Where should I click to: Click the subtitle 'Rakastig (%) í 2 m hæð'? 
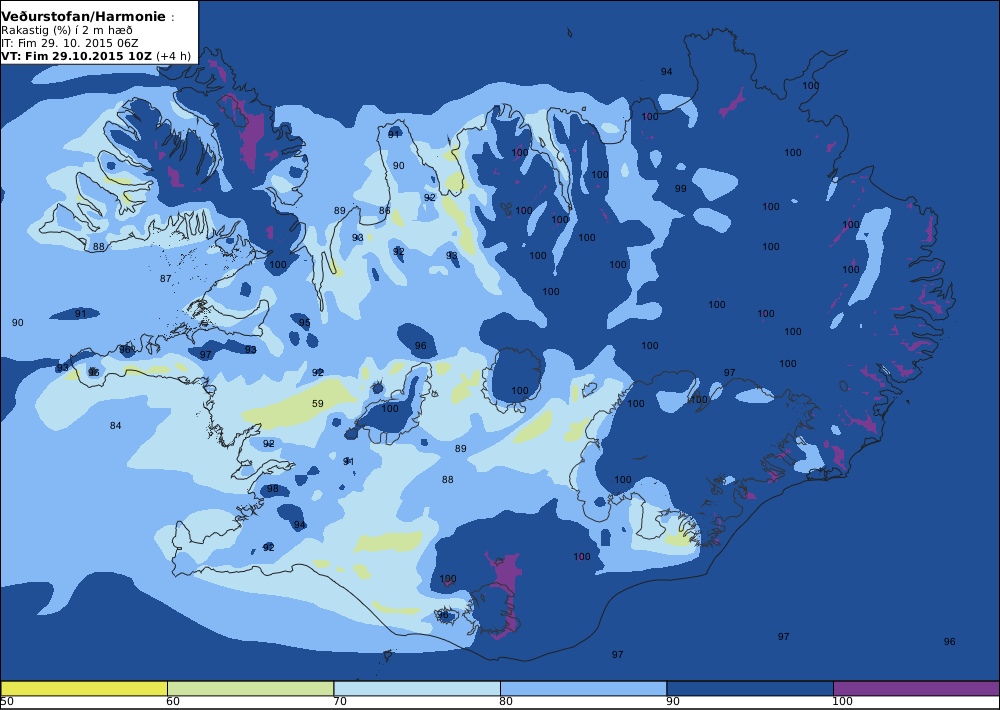(67, 30)
